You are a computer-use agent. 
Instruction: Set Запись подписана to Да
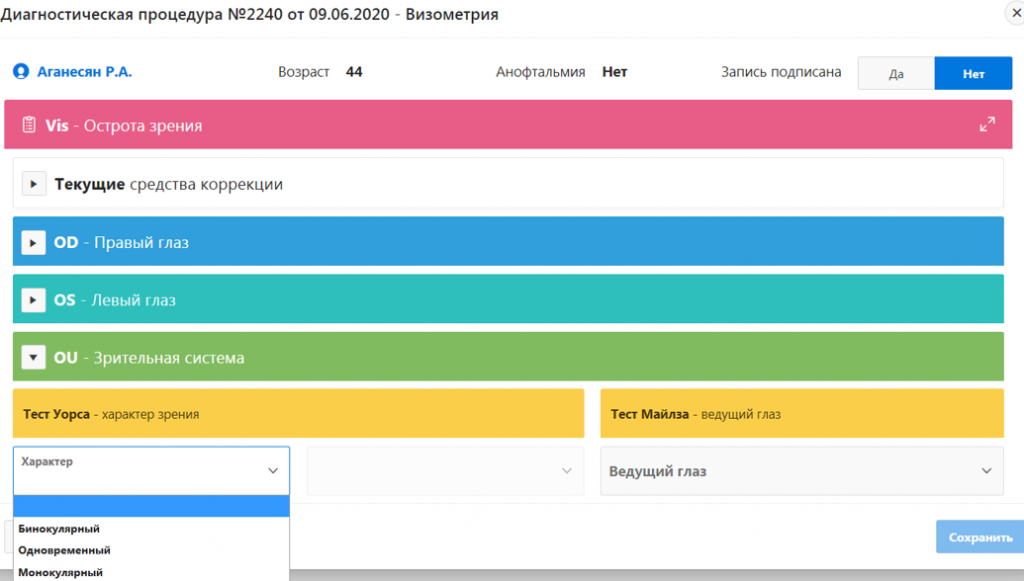click(x=896, y=73)
